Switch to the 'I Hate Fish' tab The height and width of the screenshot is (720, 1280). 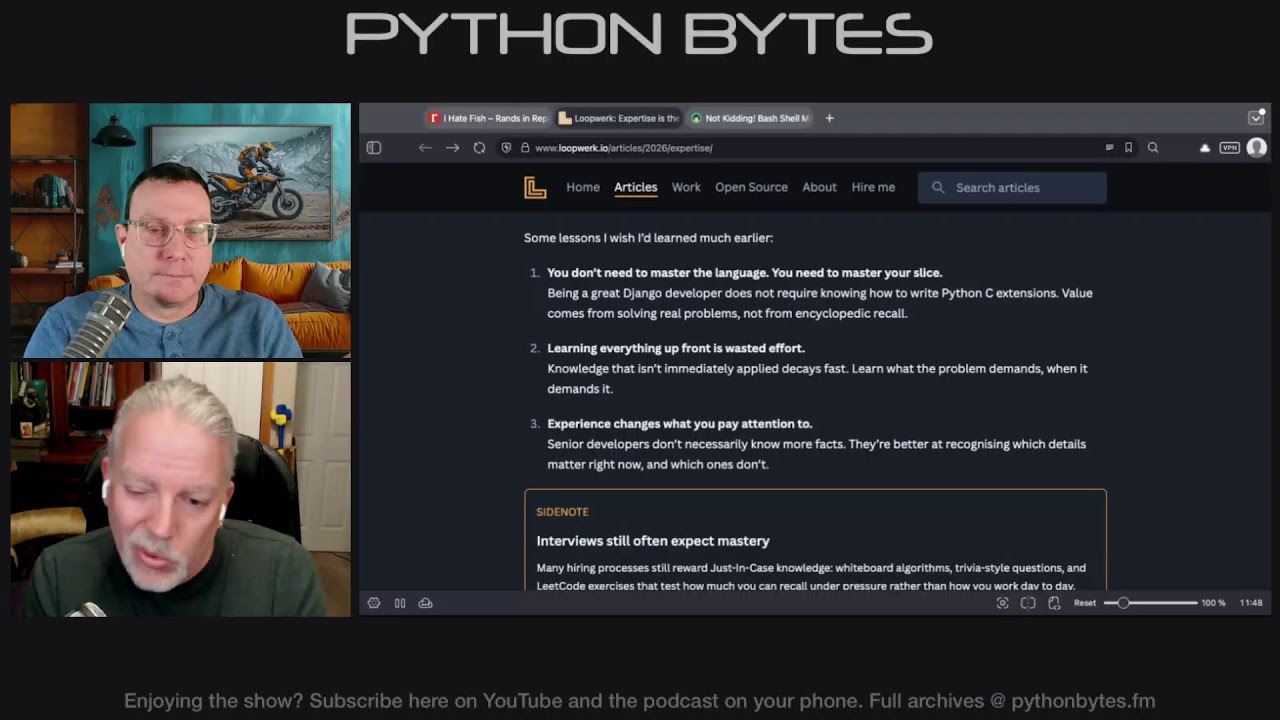(x=487, y=118)
